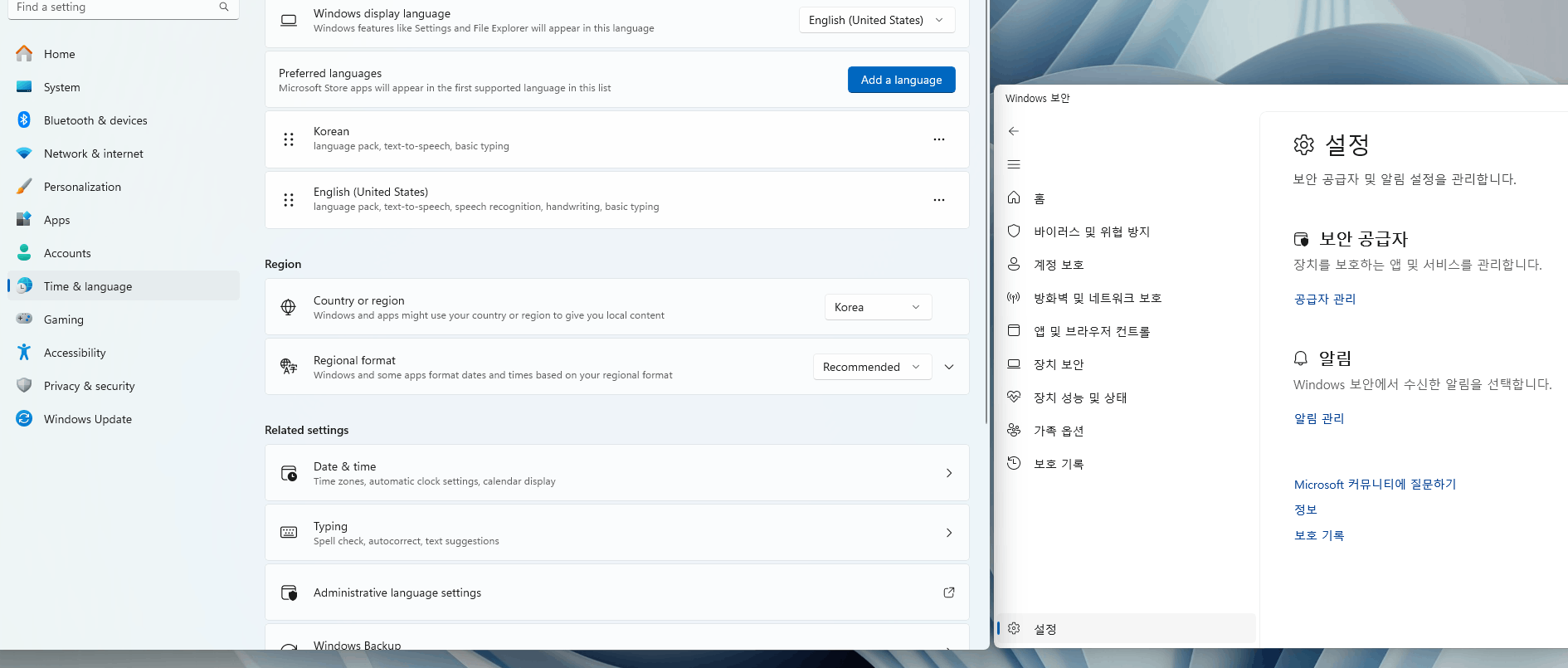
Task: Open Home in Settings sidebar
Action: (123, 54)
